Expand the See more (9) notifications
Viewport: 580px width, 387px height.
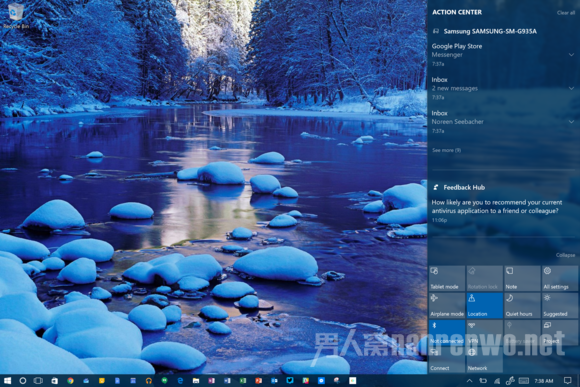click(x=446, y=150)
